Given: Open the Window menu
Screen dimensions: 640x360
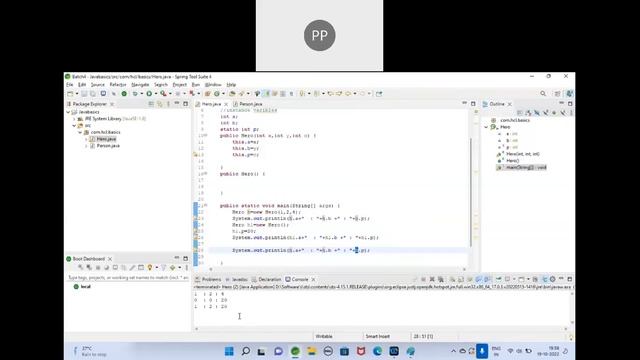Looking at the screenshot, I should (x=213, y=84).
